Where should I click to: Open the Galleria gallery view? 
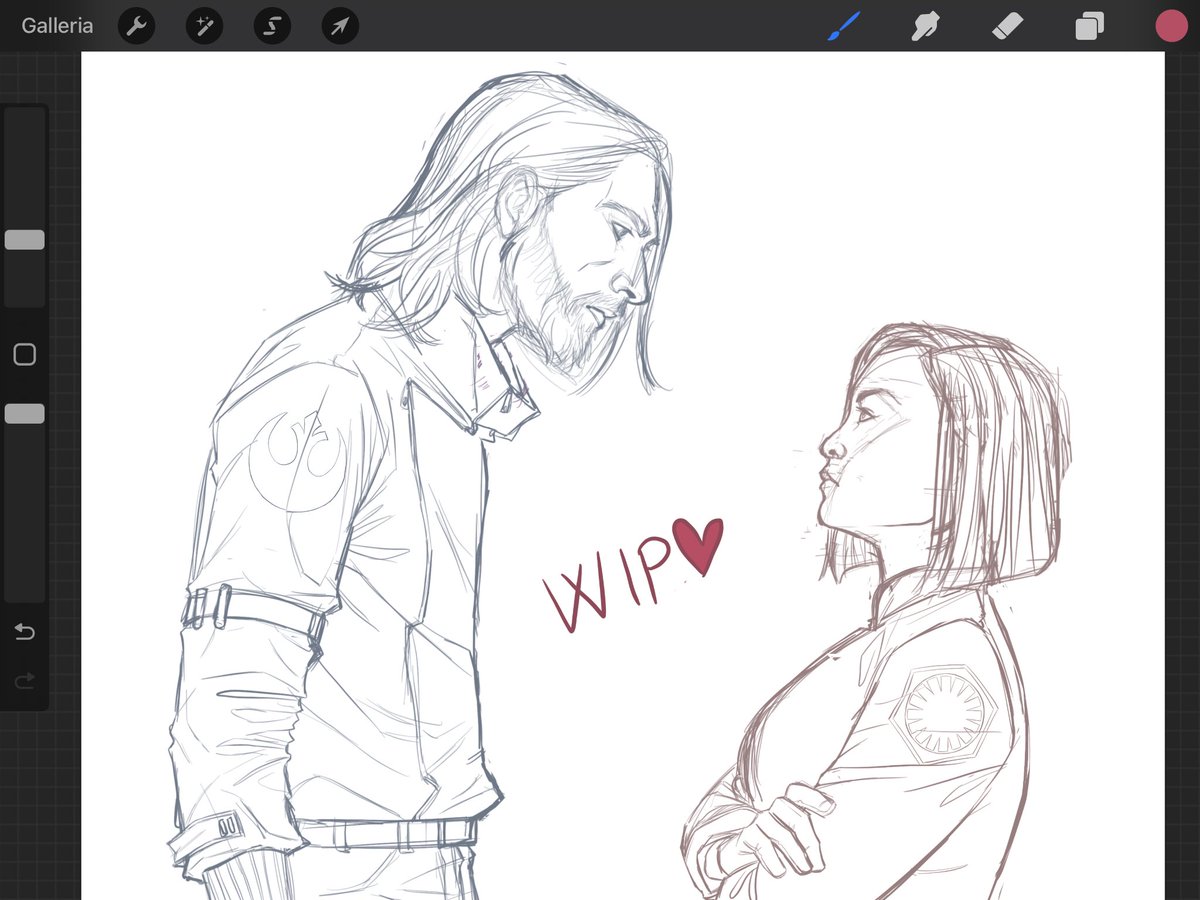57,26
